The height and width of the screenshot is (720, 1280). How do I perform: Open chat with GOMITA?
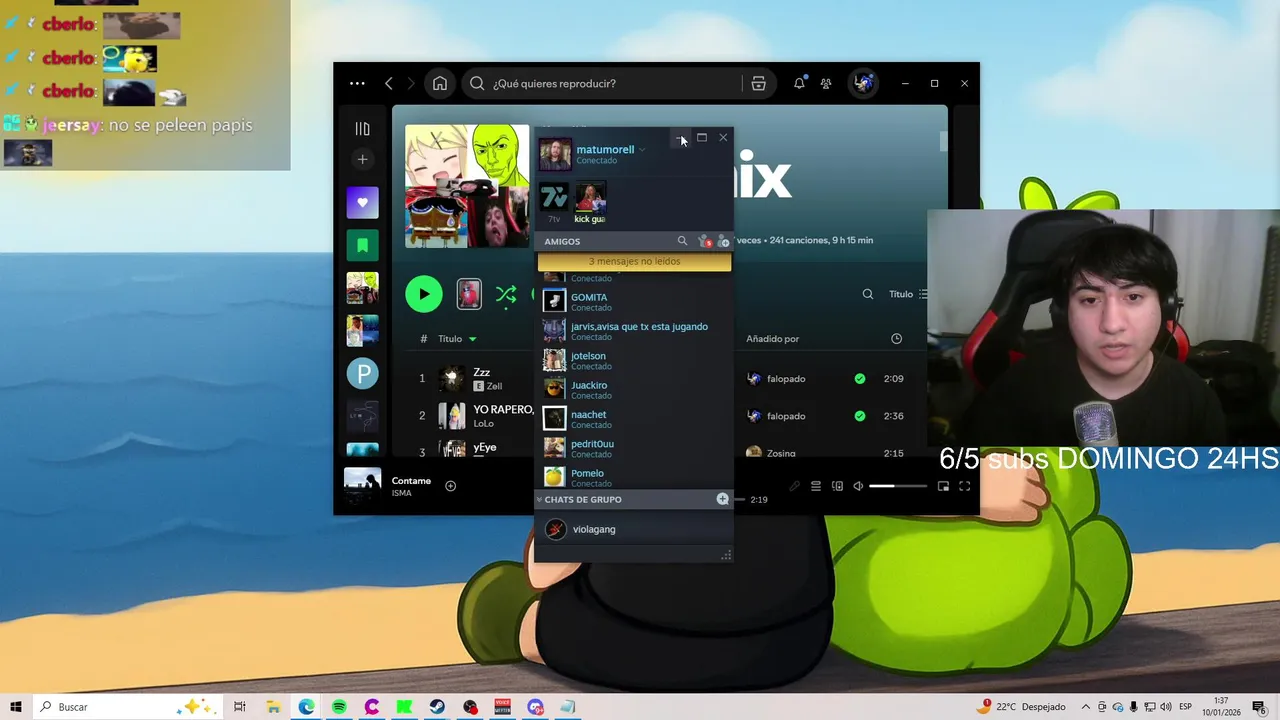(634, 301)
